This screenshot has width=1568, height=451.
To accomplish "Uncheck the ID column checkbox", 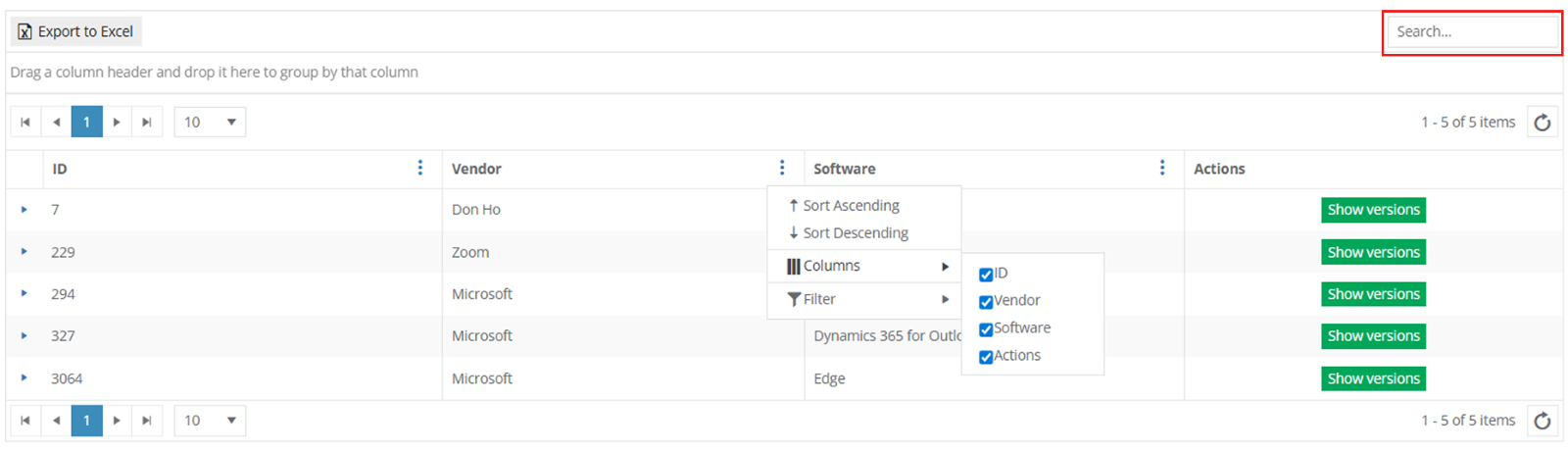I will tap(986, 275).
